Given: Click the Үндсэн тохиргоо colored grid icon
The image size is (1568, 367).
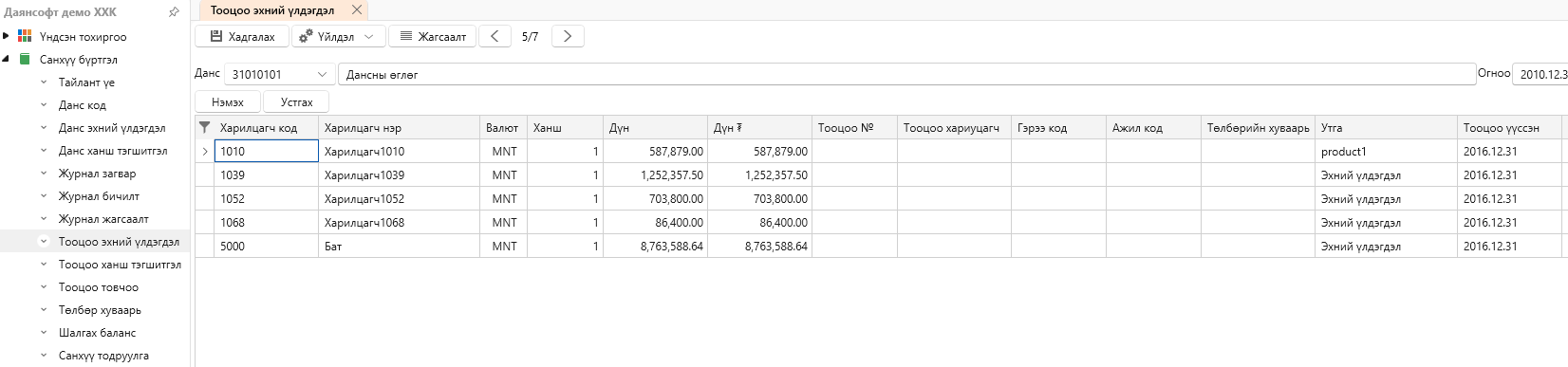Looking at the screenshot, I should [x=25, y=36].
